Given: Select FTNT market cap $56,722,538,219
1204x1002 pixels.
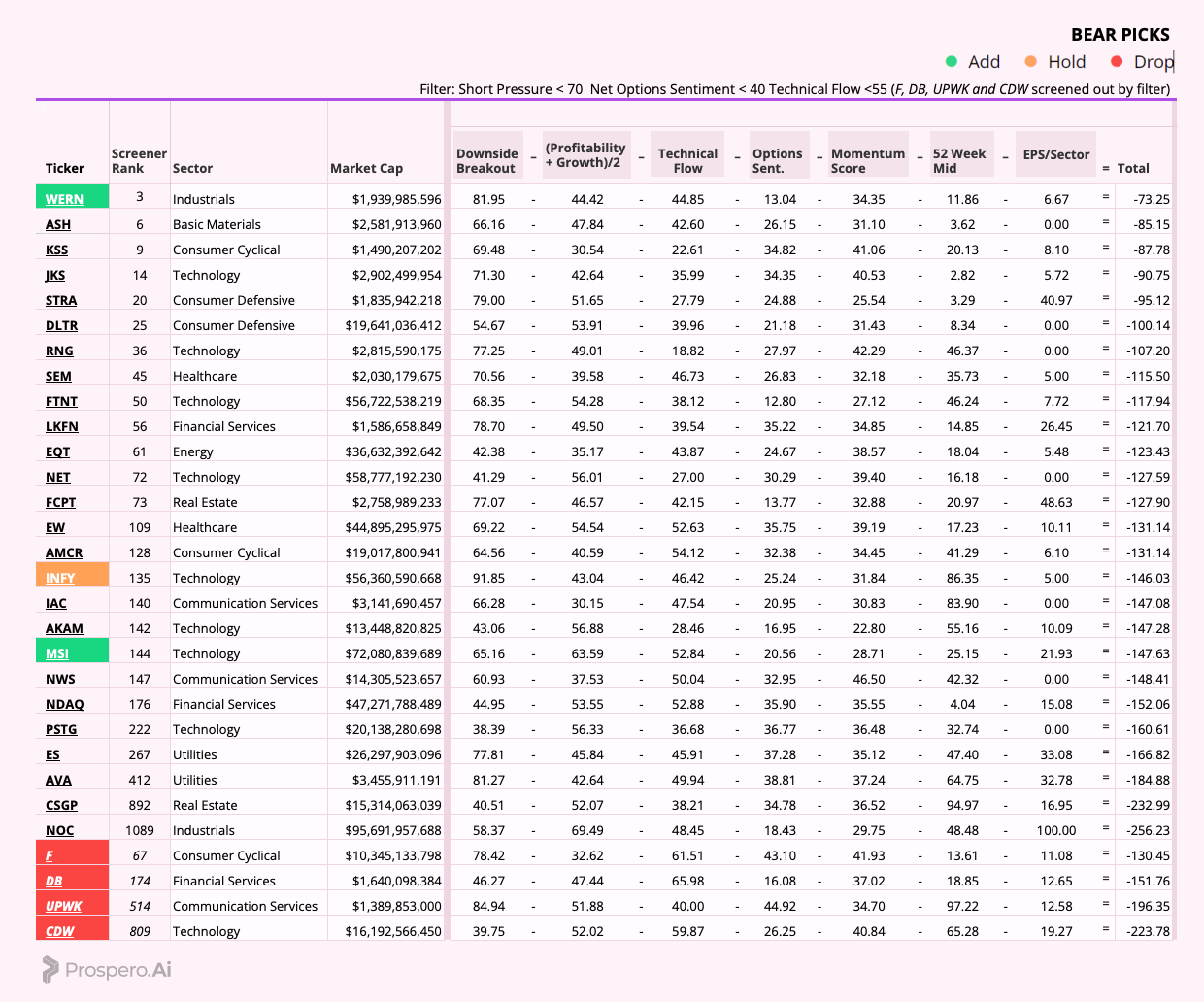Looking at the screenshot, I should click(393, 401).
